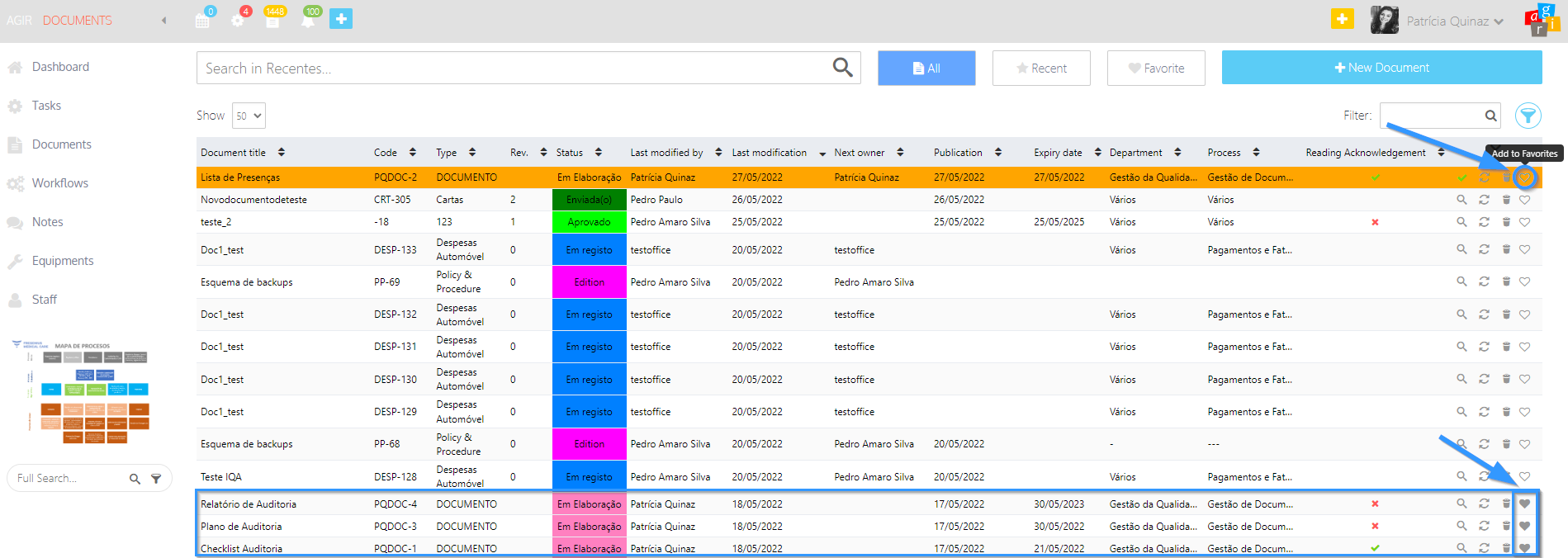Sort by Department column
1568x558 pixels.
[1145, 153]
